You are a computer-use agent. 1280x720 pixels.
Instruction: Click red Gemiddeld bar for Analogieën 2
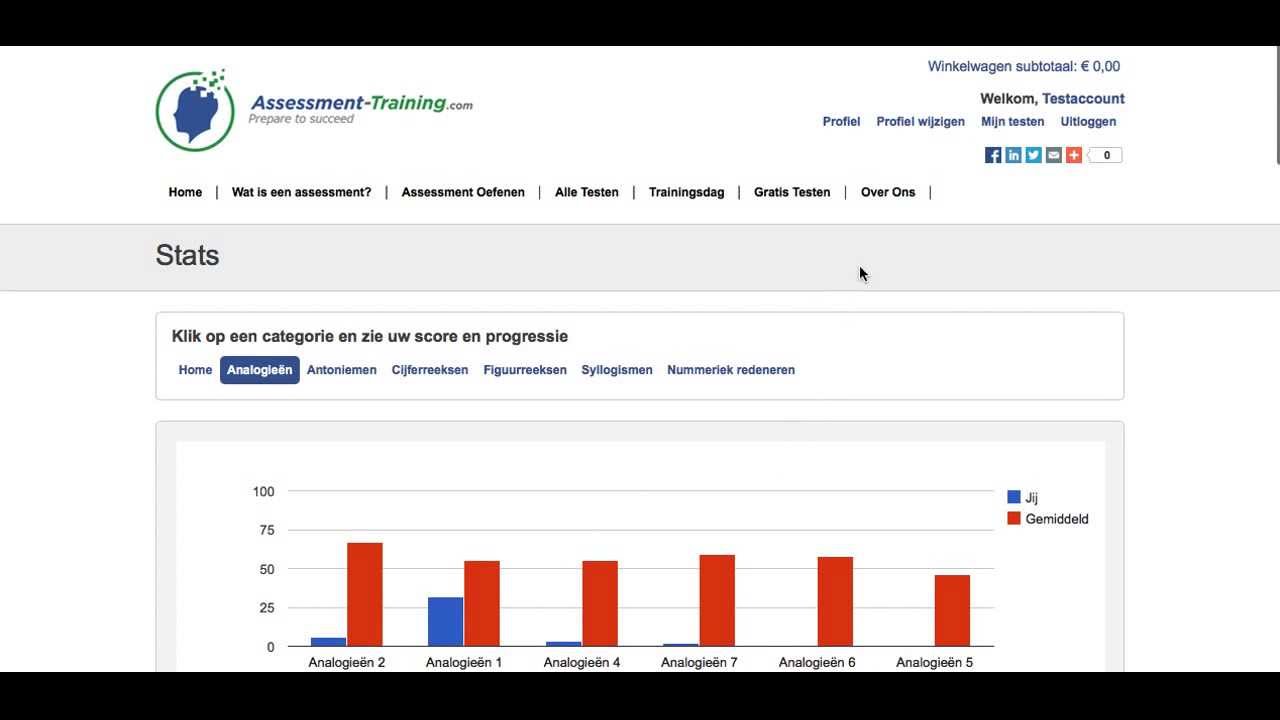pyautogui.click(x=365, y=595)
